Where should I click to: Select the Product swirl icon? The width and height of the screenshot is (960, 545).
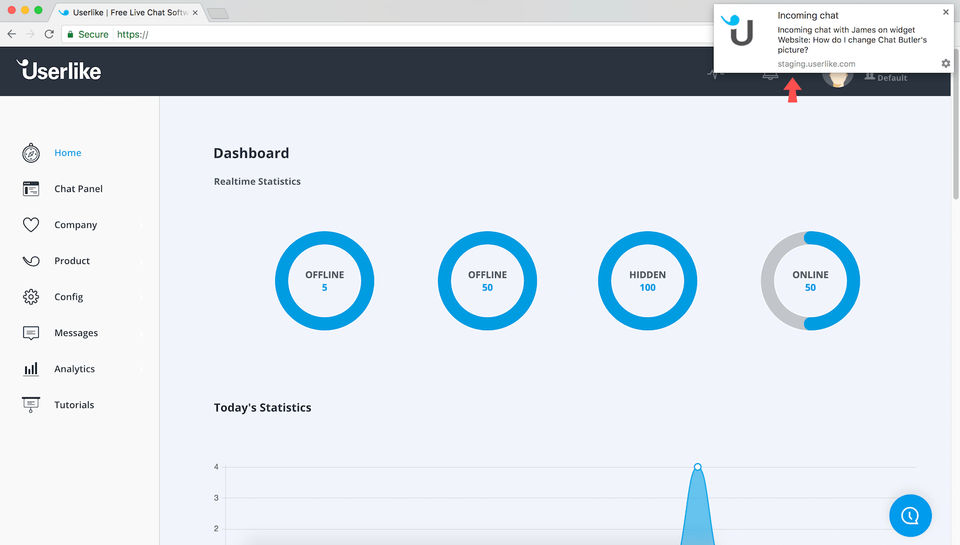point(31,261)
